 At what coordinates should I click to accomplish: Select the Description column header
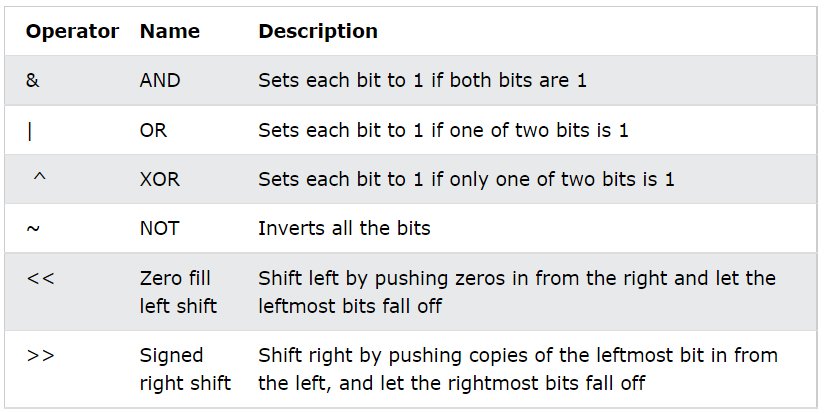(317, 31)
